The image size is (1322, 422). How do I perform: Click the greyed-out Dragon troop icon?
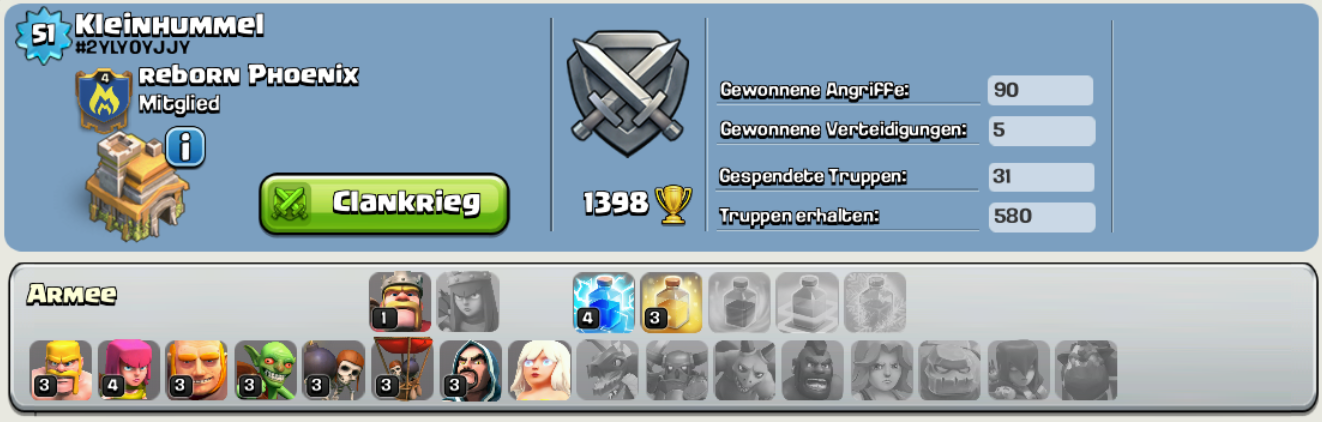pyautogui.click(x=607, y=370)
